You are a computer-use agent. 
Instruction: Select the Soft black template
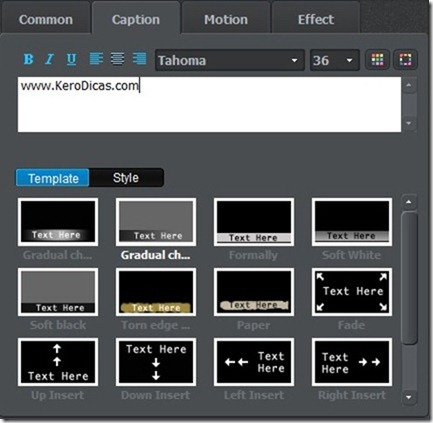pos(58,292)
